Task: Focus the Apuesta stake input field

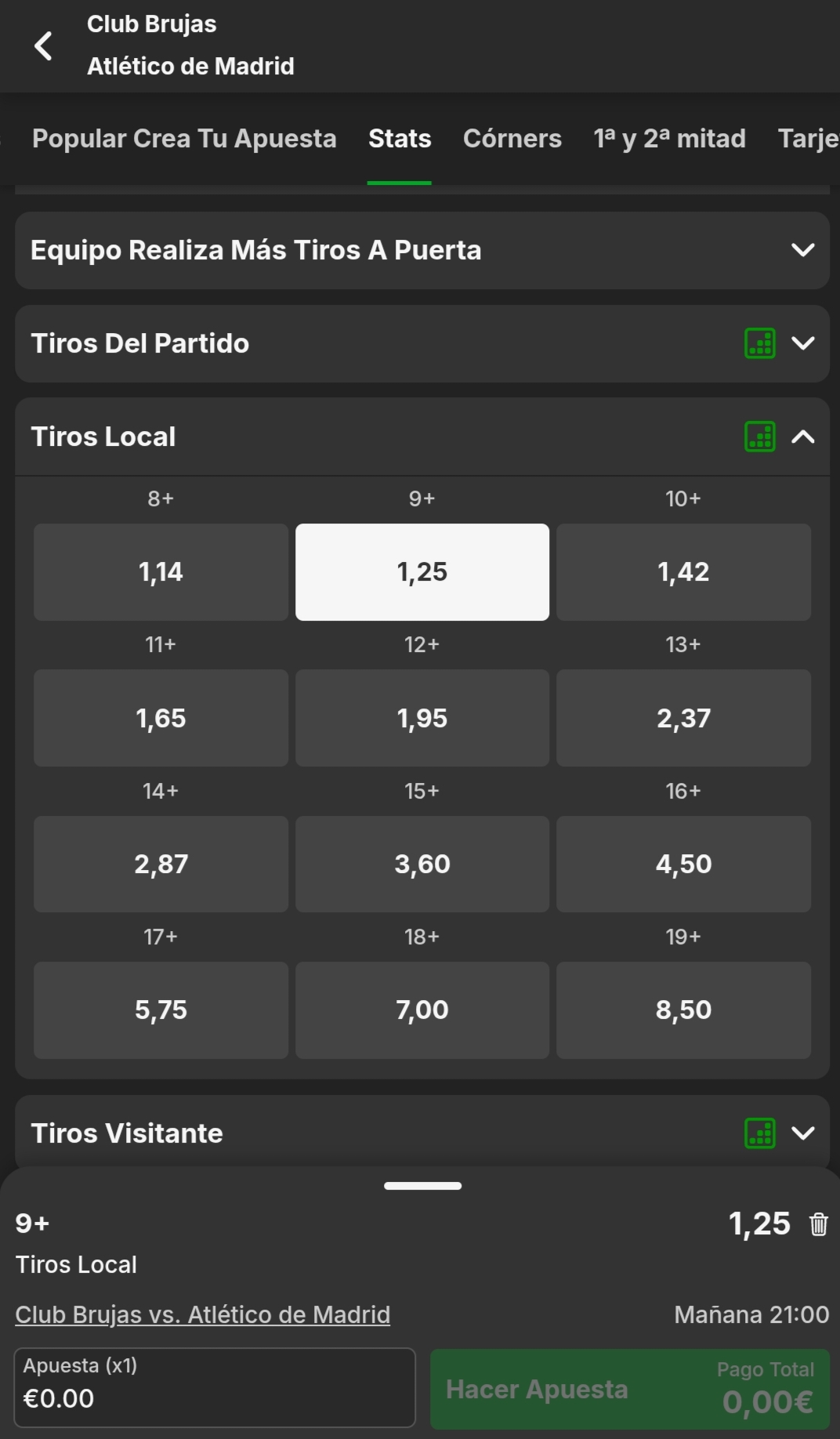Action: (215, 1387)
